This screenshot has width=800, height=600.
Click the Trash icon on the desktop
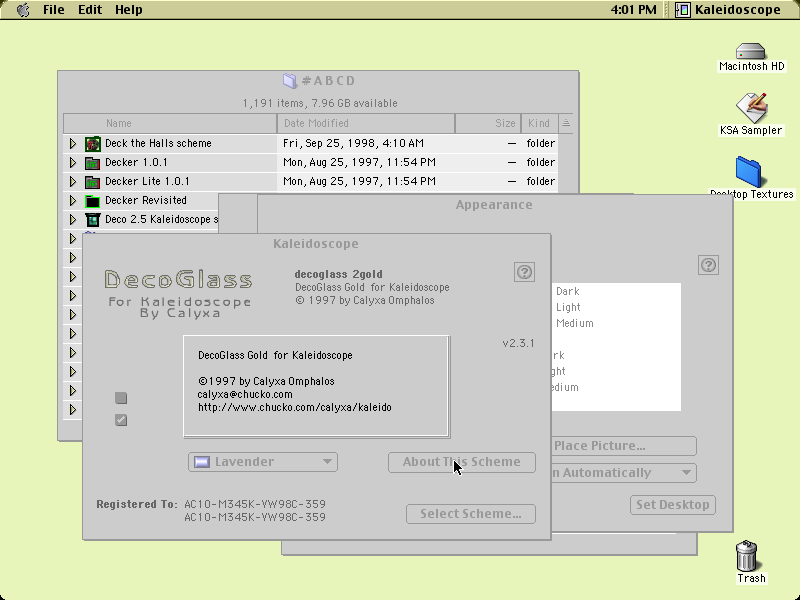(747, 556)
